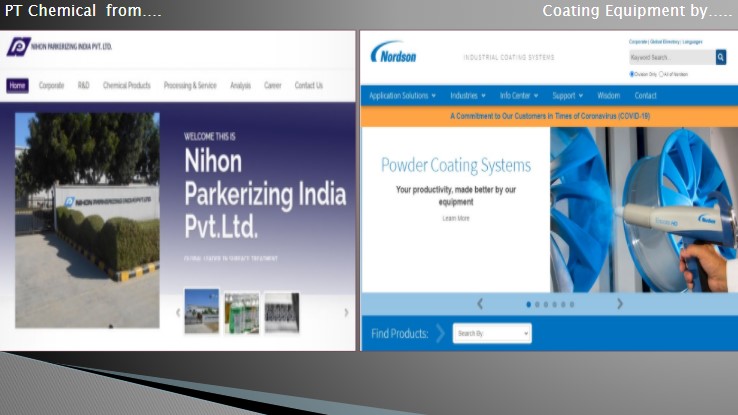This screenshot has width=738, height=415.
Task: Open the Search By dropdown
Action: point(491,334)
